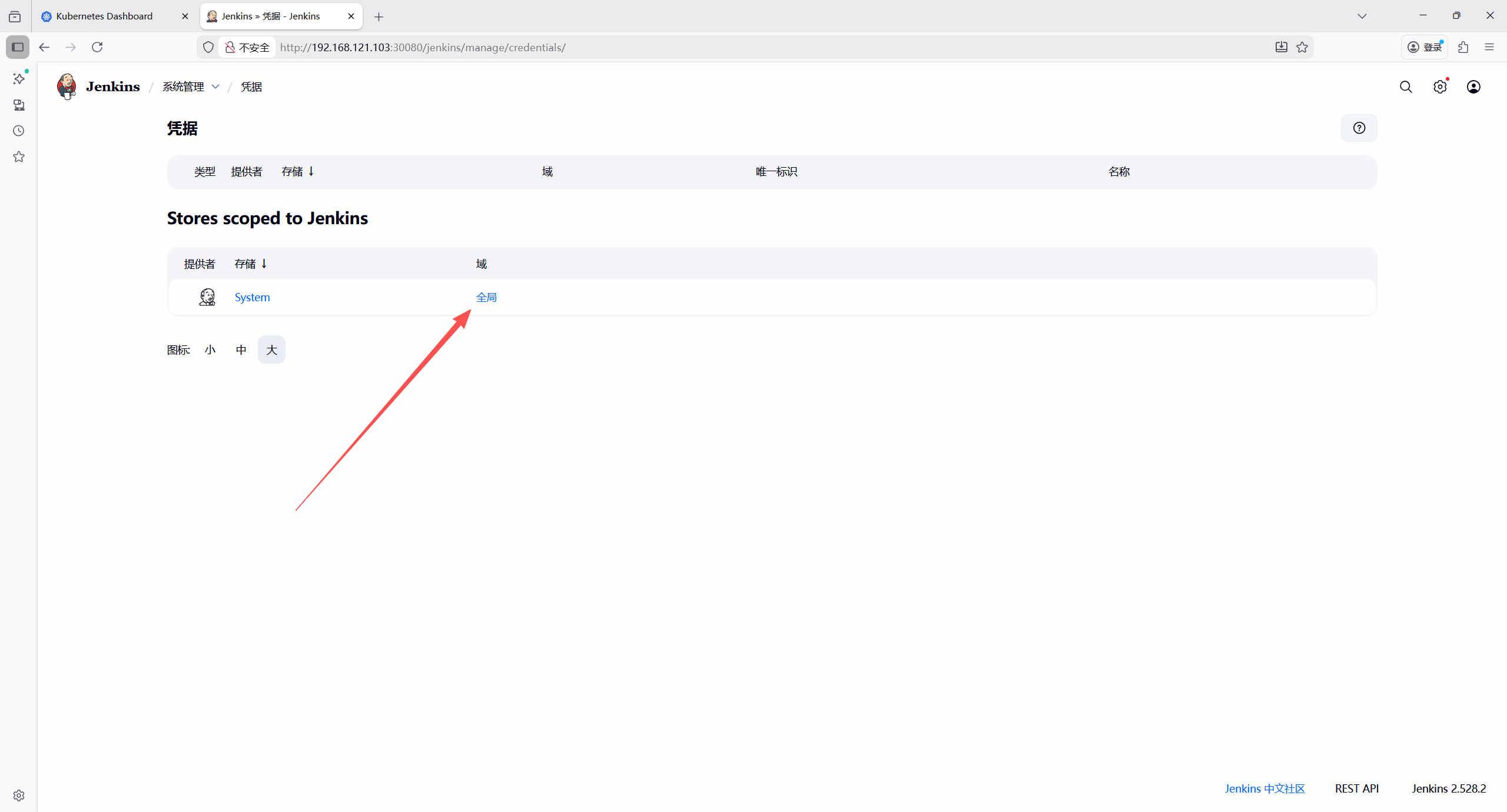
Task: Click the user account icon in the header
Action: click(1473, 87)
